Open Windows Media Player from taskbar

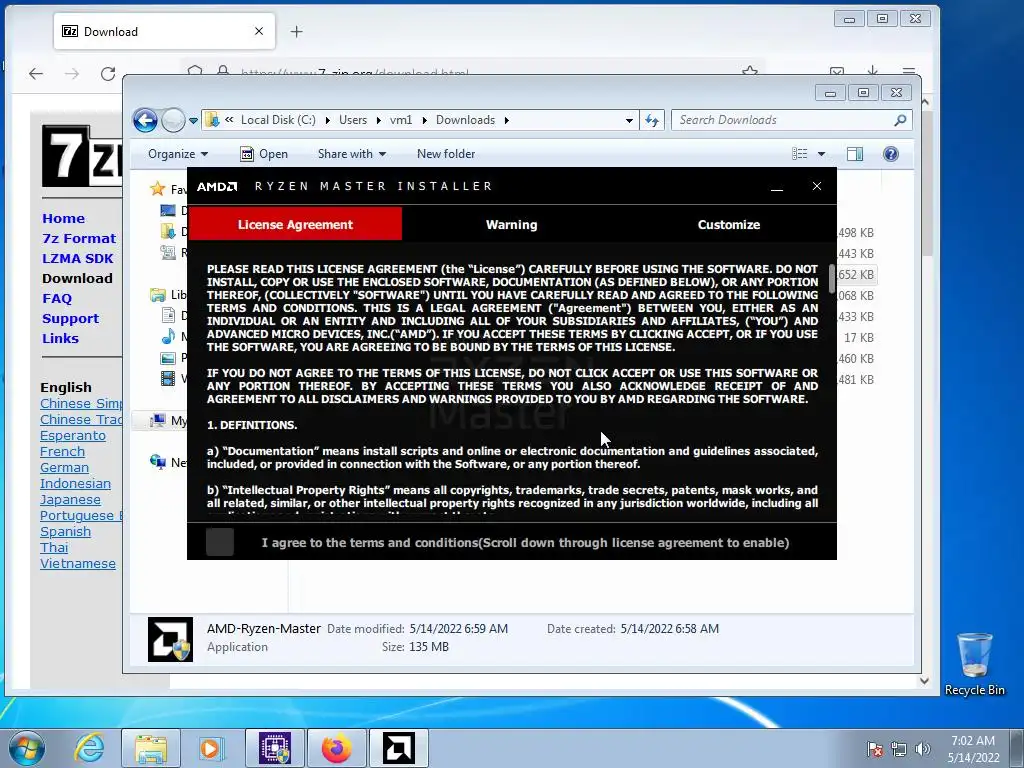(212, 748)
